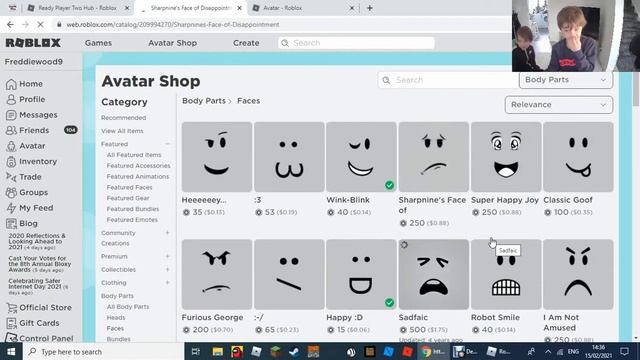
Task: Launch Among Us from the taskbar
Action: pos(237,351)
